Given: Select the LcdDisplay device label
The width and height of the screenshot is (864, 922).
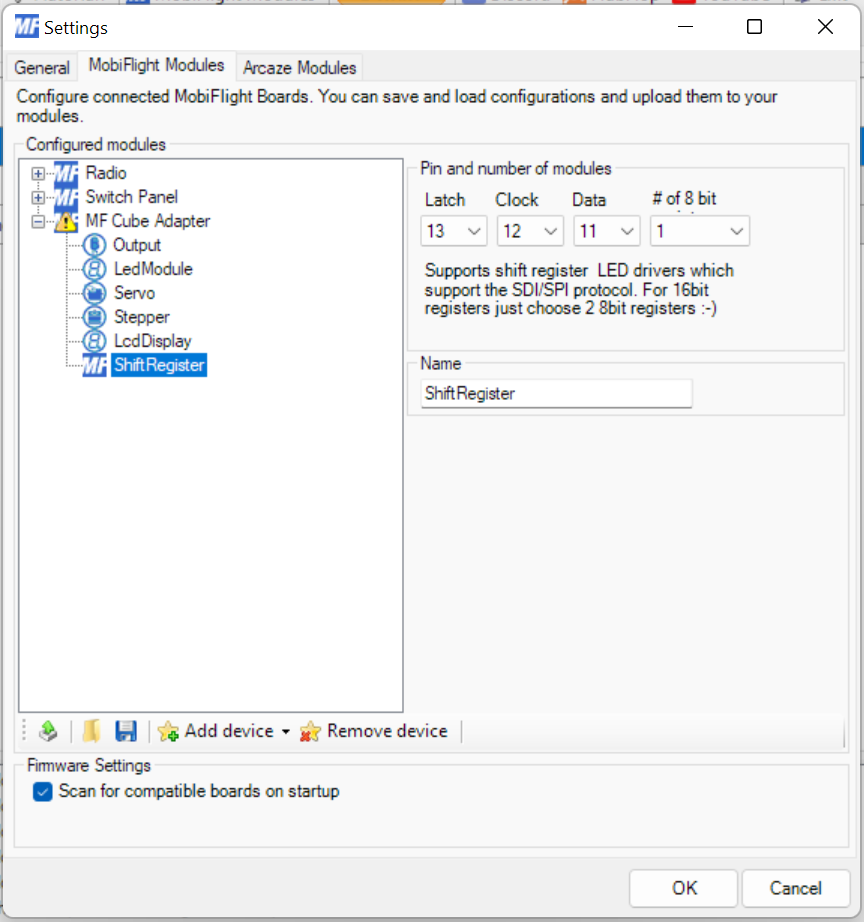Looking at the screenshot, I should click(152, 341).
